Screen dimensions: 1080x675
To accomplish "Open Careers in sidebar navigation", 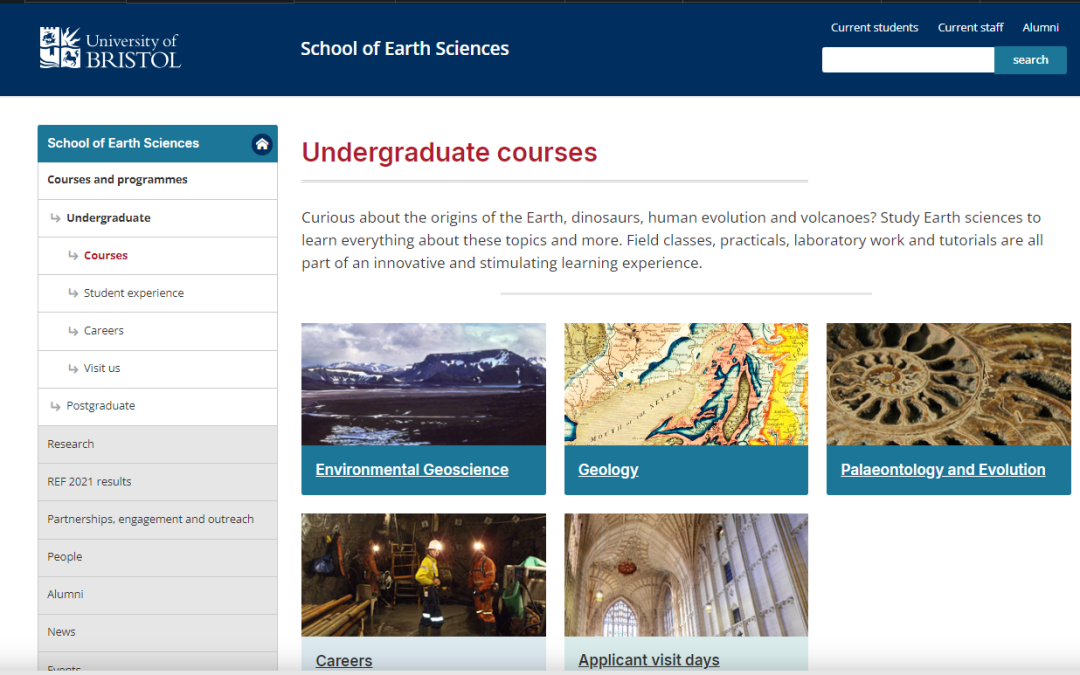I will pos(158,331).
